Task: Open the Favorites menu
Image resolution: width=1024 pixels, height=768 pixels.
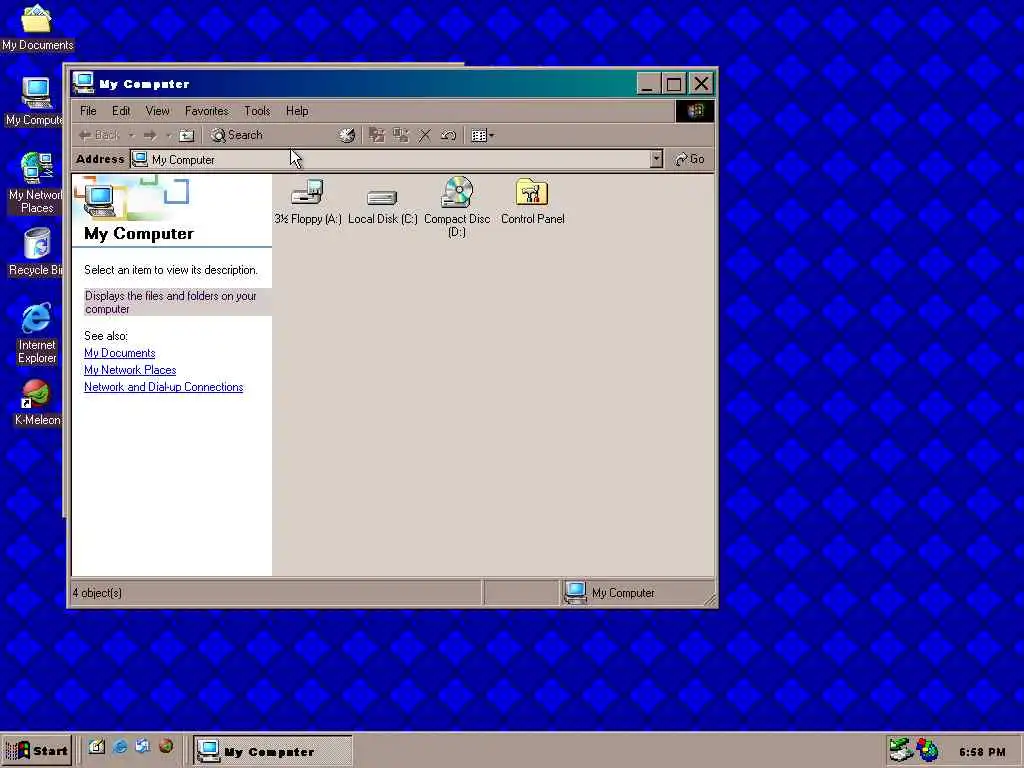Action: (206, 111)
